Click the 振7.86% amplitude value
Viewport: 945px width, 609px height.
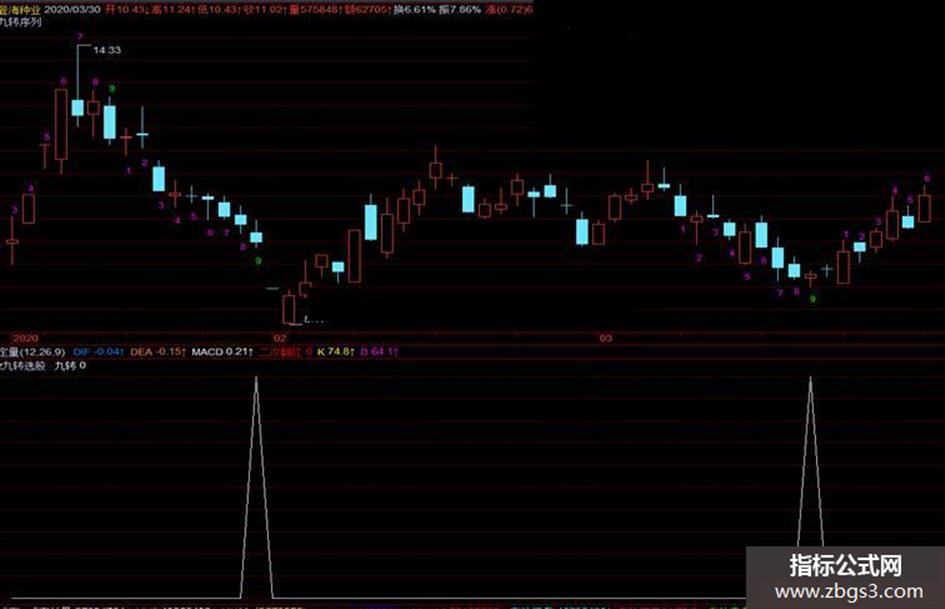coord(460,10)
